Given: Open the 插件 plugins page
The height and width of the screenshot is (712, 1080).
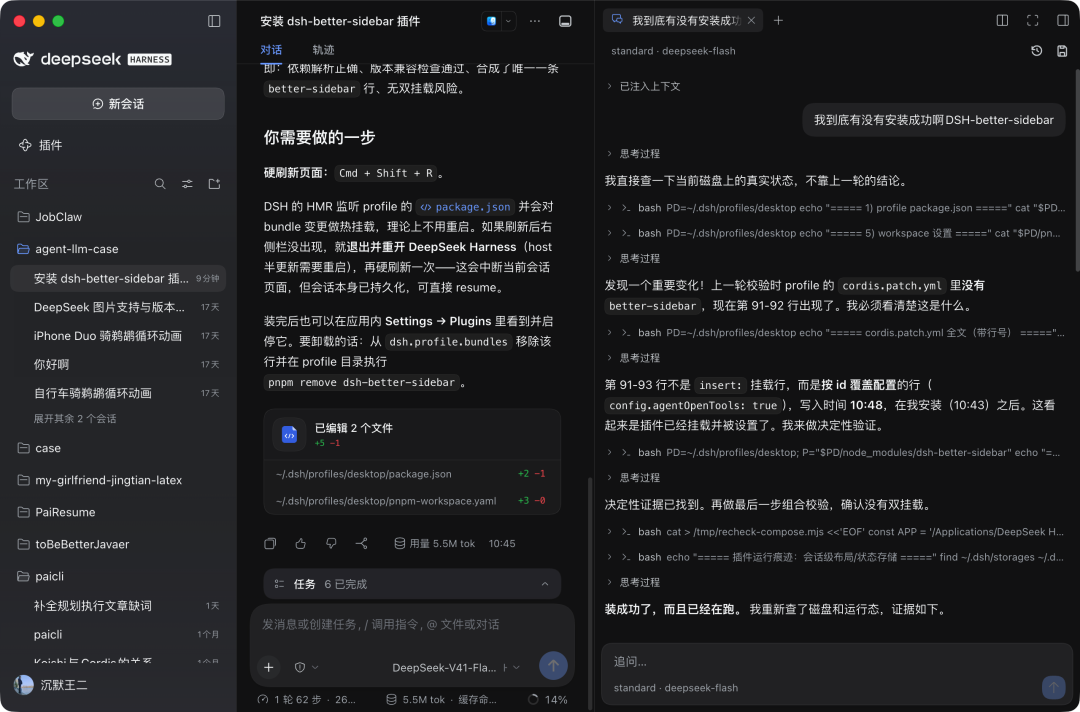Looking at the screenshot, I should (40, 145).
